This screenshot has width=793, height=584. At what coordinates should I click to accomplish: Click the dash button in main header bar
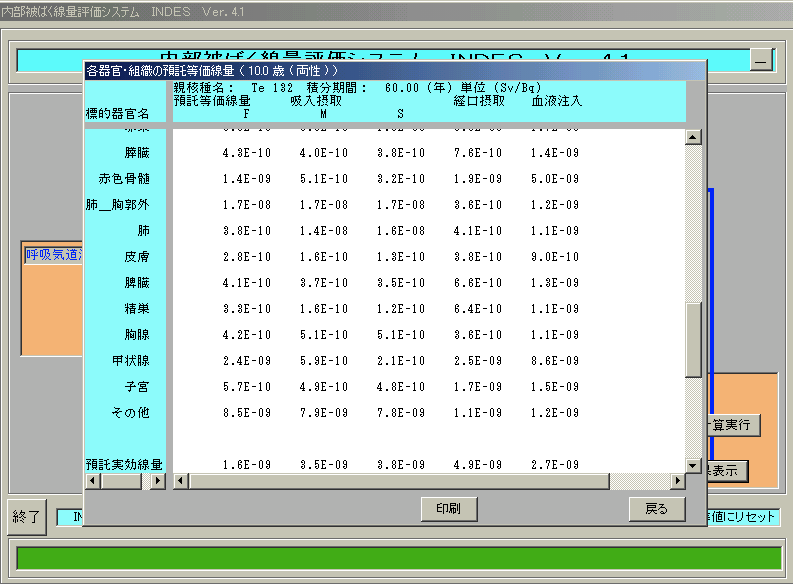[761, 61]
